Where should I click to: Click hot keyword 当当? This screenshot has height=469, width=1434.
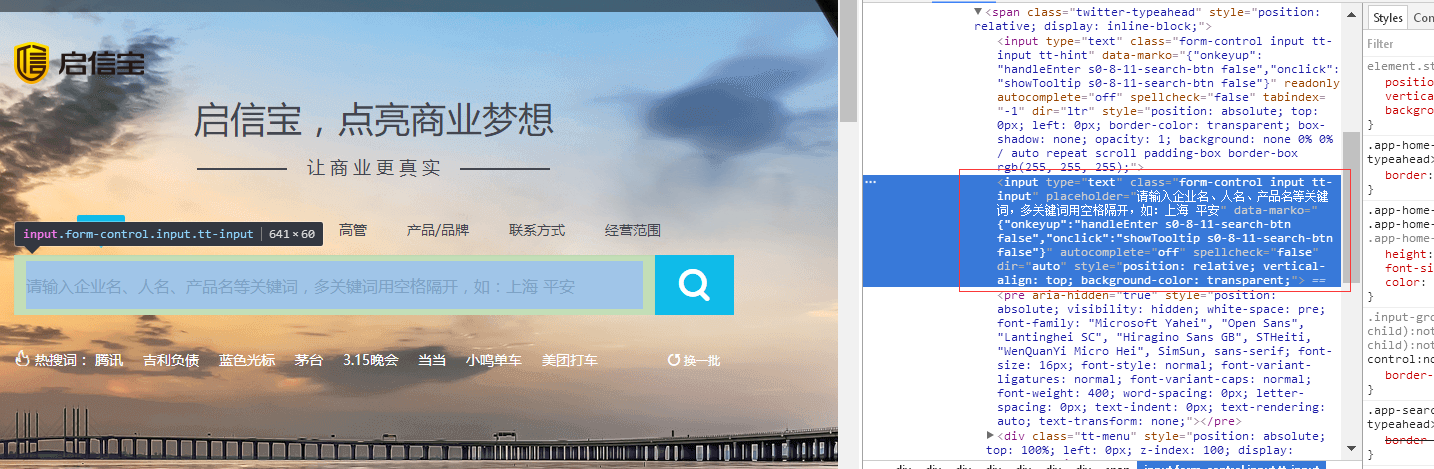pos(432,360)
